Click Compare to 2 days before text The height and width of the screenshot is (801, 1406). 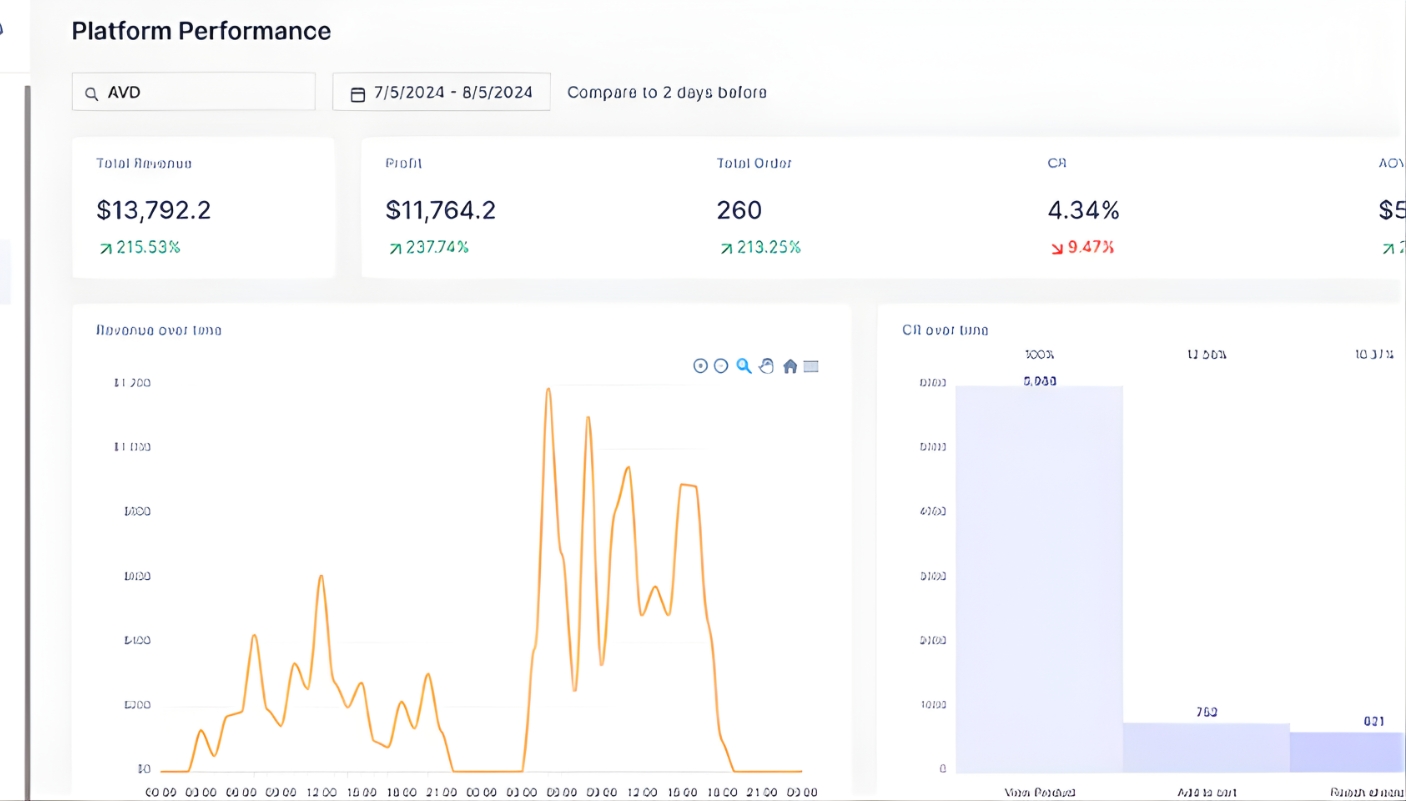coord(666,92)
